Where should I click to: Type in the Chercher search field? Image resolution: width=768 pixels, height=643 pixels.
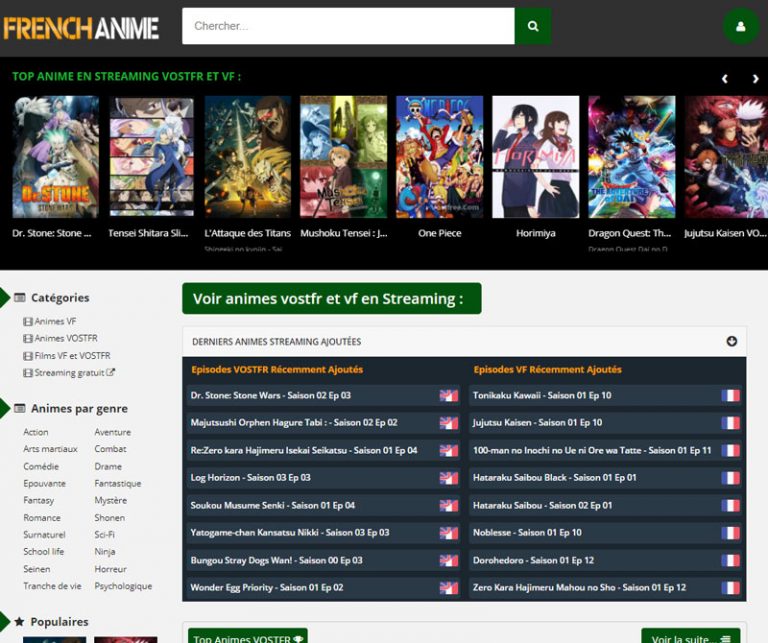(x=347, y=26)
